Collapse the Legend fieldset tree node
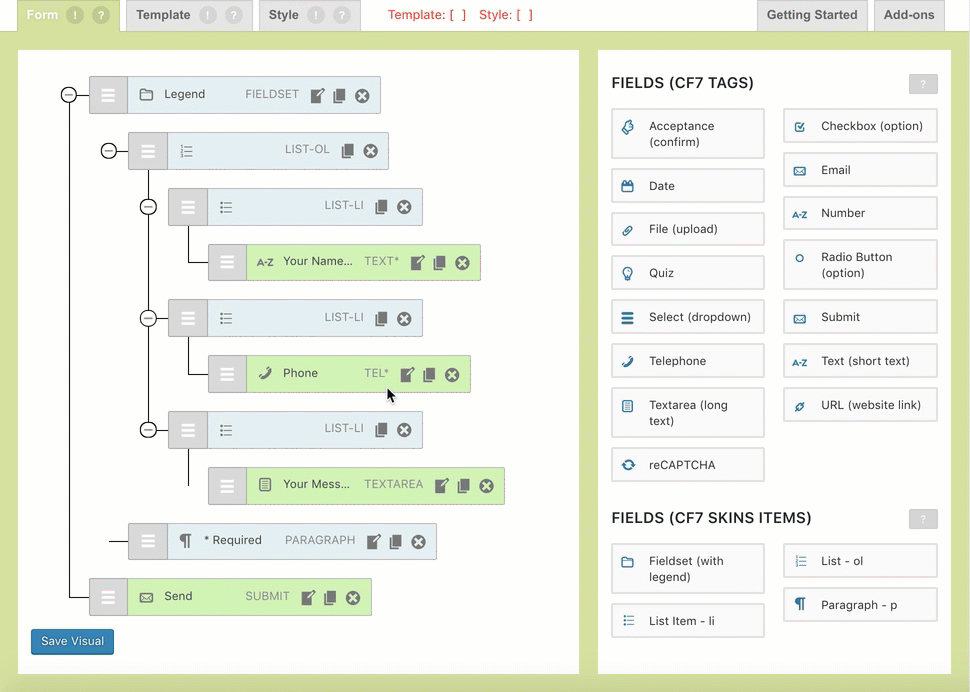The height and width of the screenshot is (692, 970). pyautogui.click(x=68, y=95)
